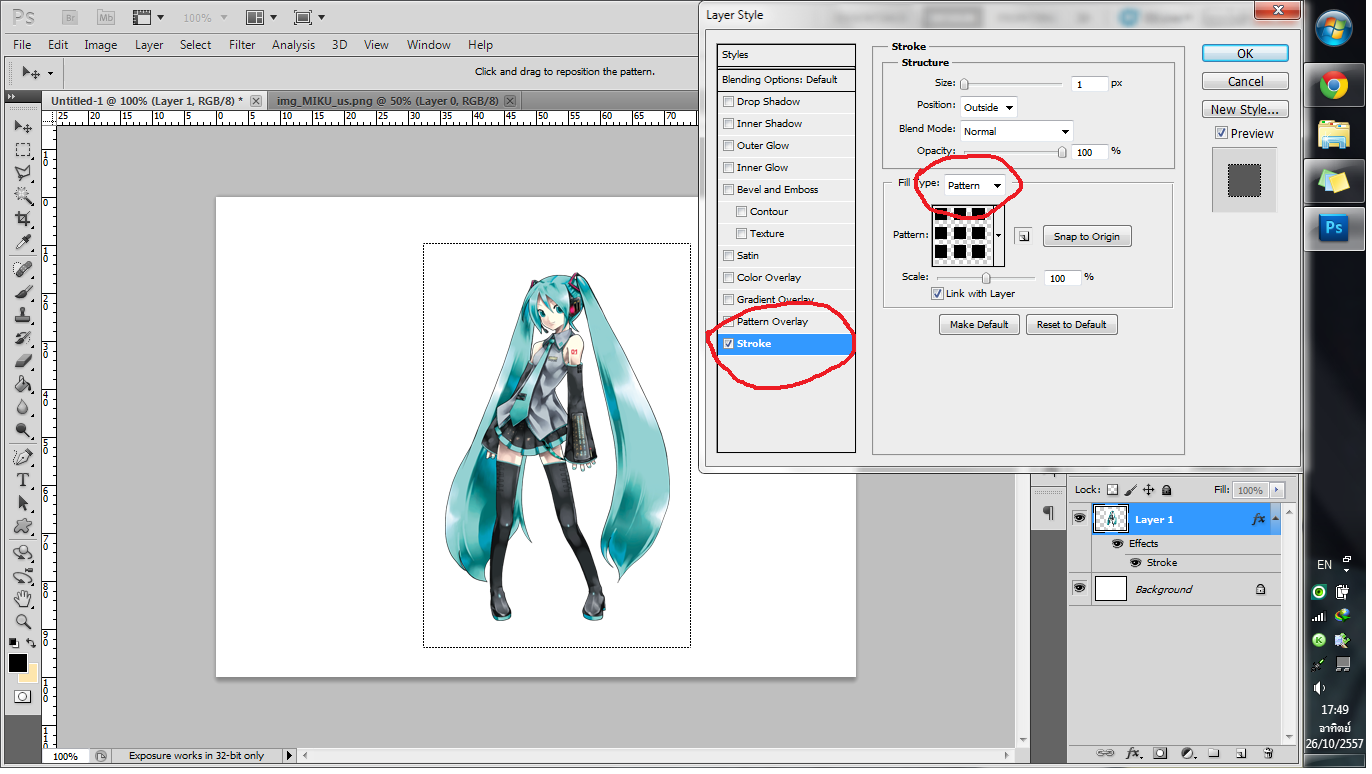The width and height of the screenshot is (1372, 774).
Task: Enable the Bevel and Emboss checkbox
Action: tap(729, 189)
